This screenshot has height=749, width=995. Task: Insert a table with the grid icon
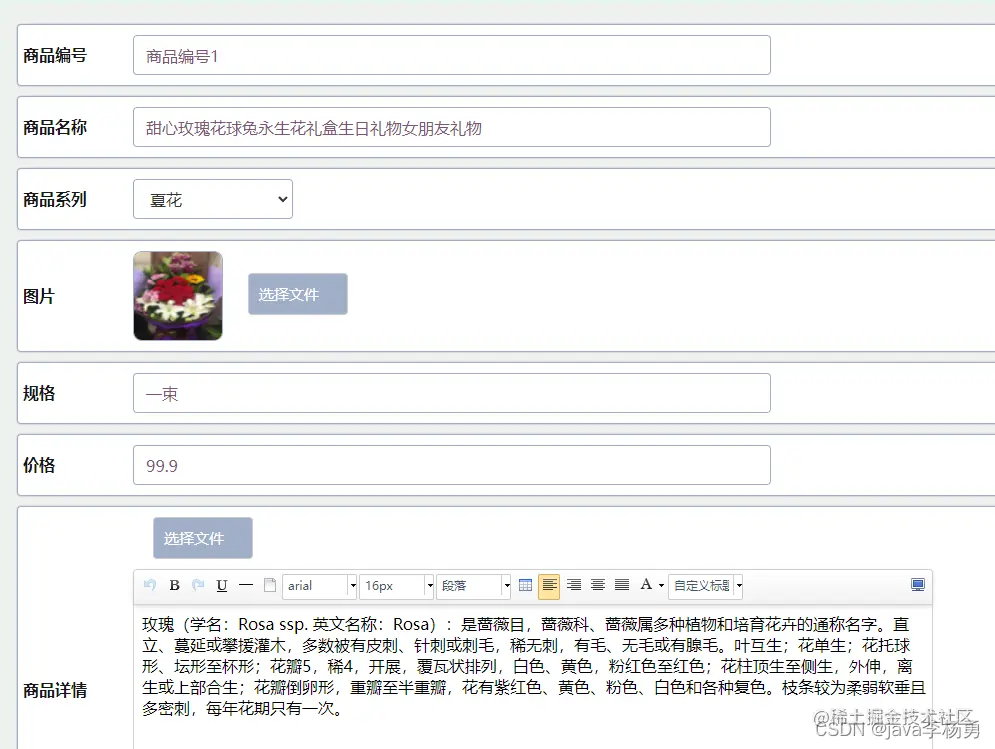525,585
